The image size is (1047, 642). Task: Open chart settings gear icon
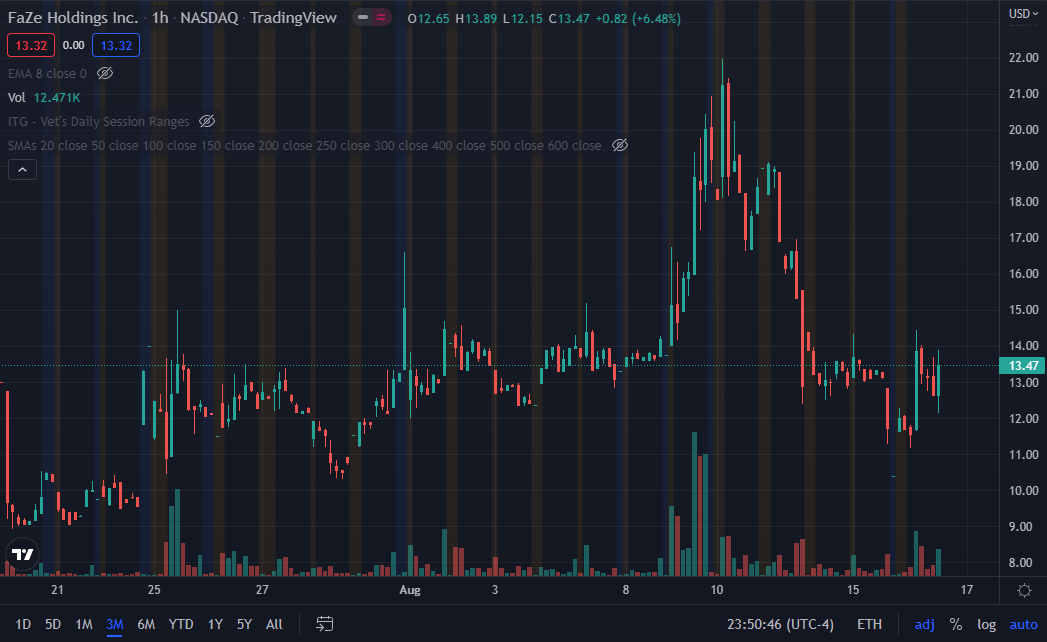(x=1024, y=591)
